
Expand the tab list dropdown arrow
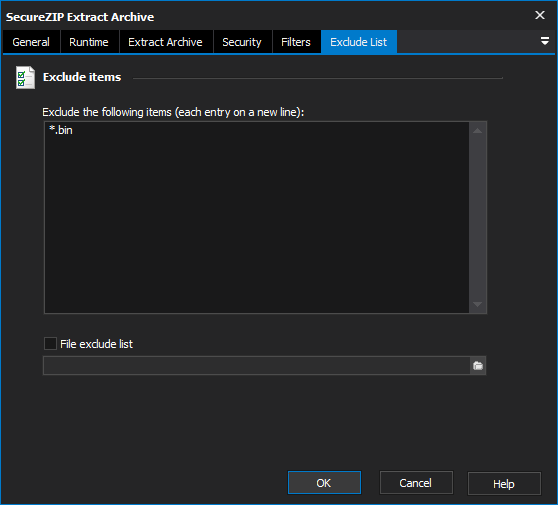(x=544, y=41)
